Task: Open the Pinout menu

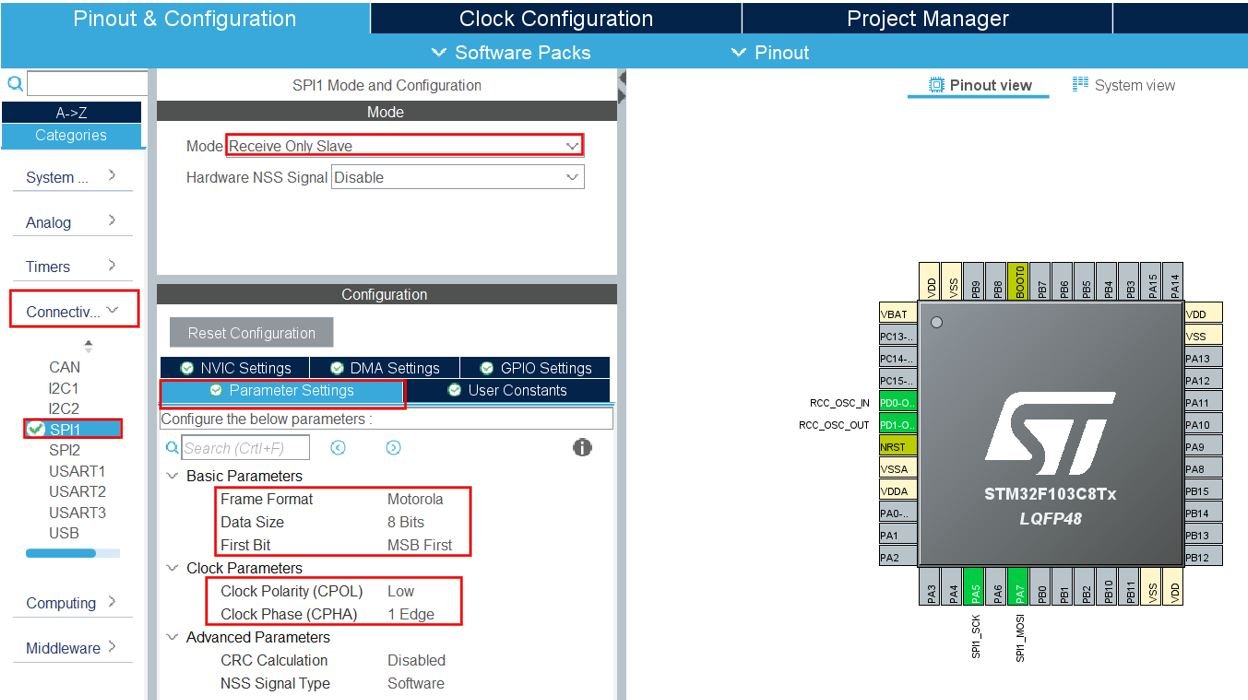Action: coord(770,52)
